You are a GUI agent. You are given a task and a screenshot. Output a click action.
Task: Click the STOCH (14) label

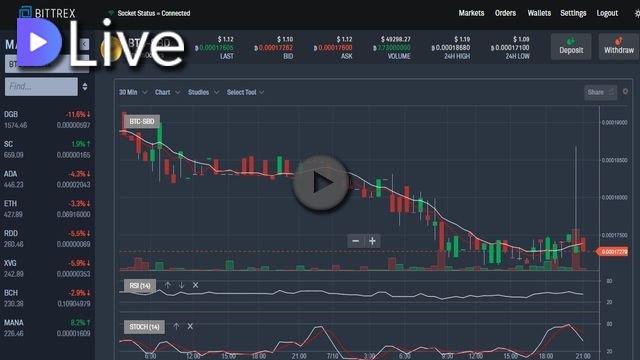pyautogui.click(x=144, y=327)
